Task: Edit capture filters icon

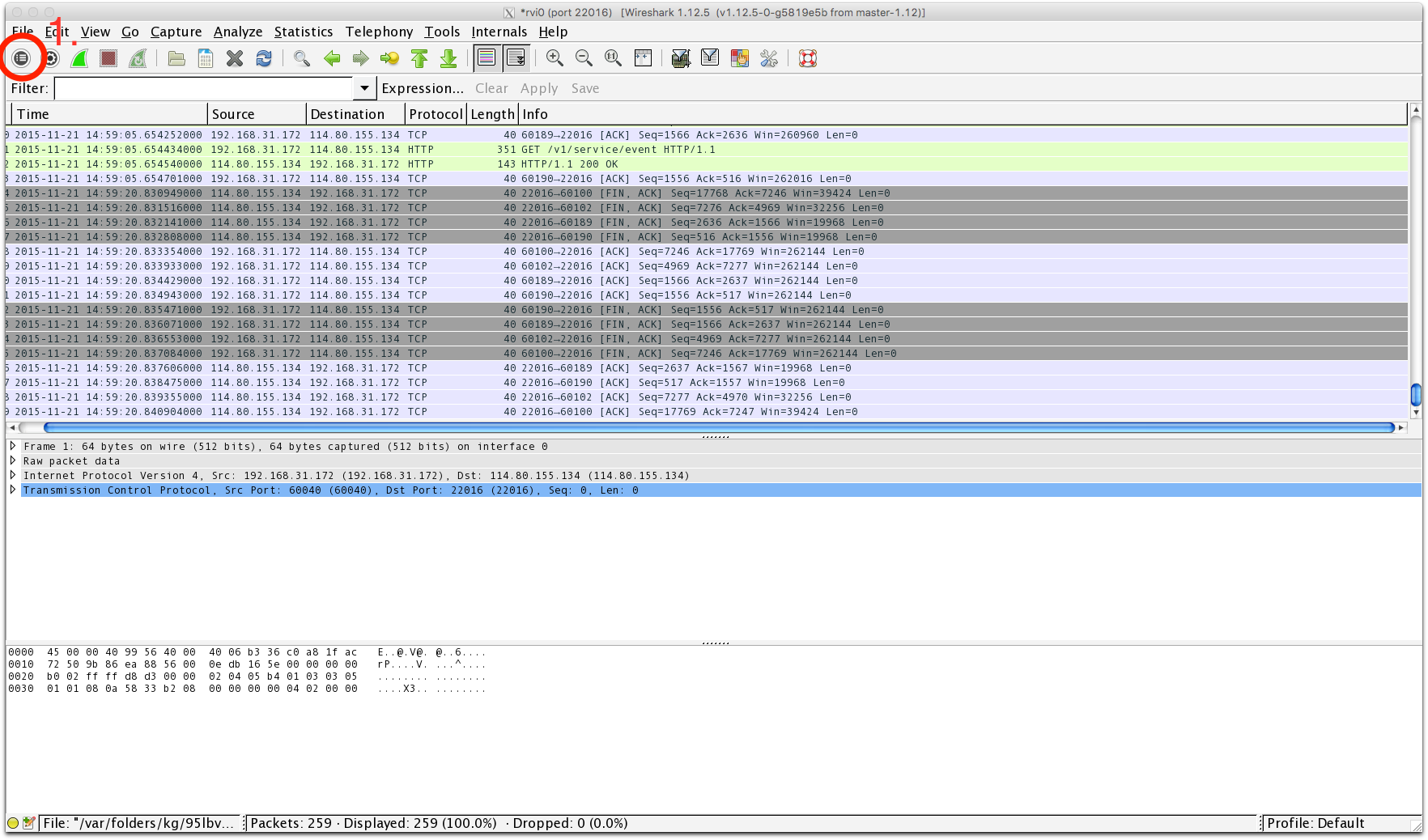Action: click(x=681, y=58)
